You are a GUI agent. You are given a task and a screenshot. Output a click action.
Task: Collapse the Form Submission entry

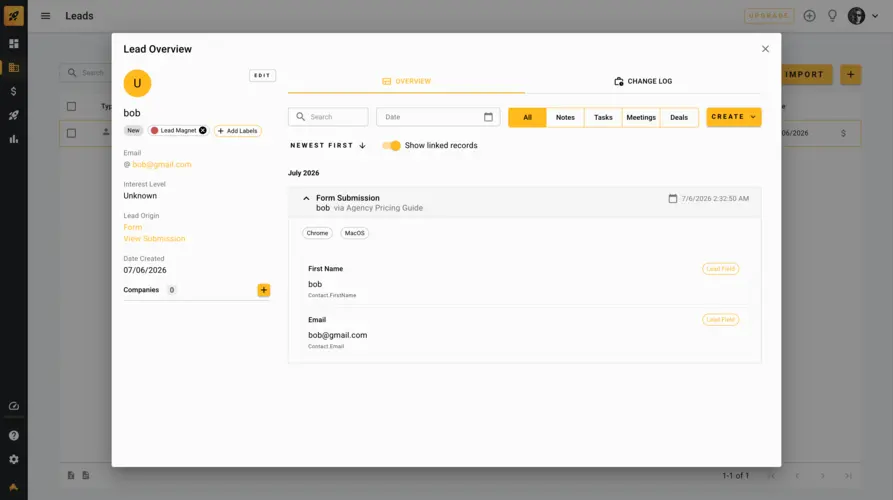coord(306,198)
